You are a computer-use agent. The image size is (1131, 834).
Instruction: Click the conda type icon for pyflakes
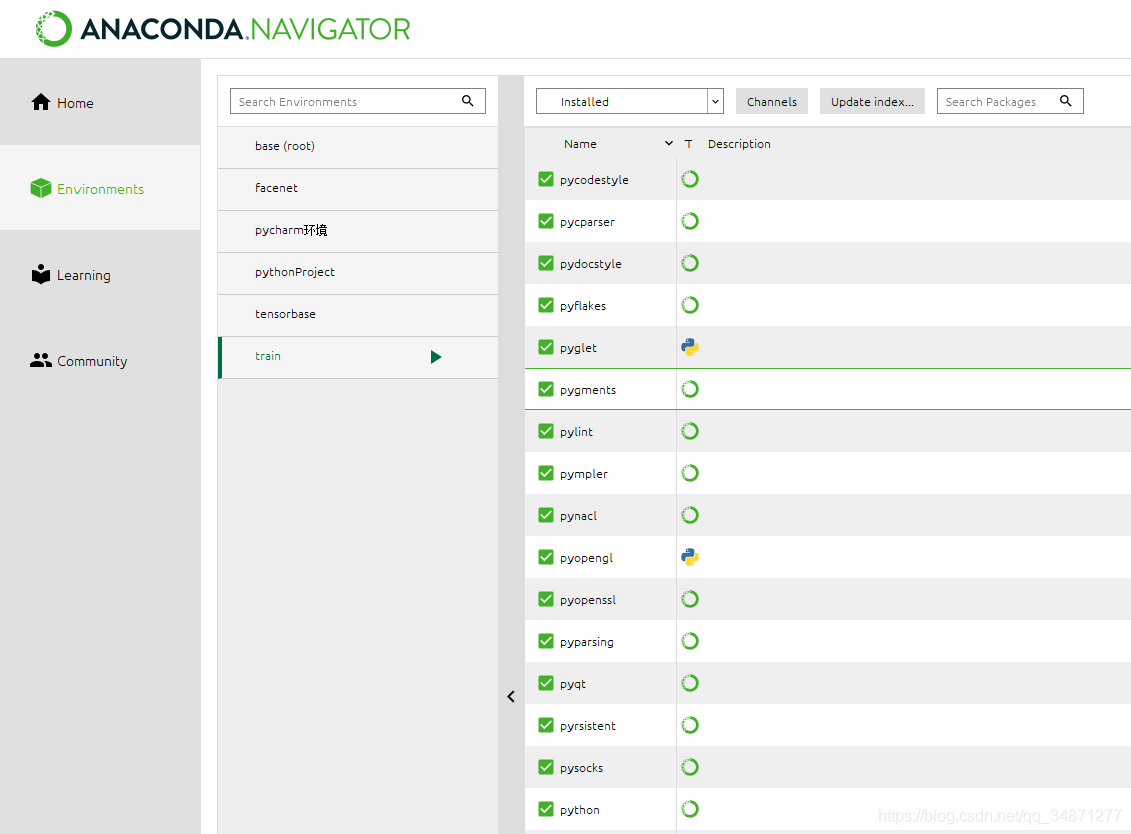coord(690,304)
